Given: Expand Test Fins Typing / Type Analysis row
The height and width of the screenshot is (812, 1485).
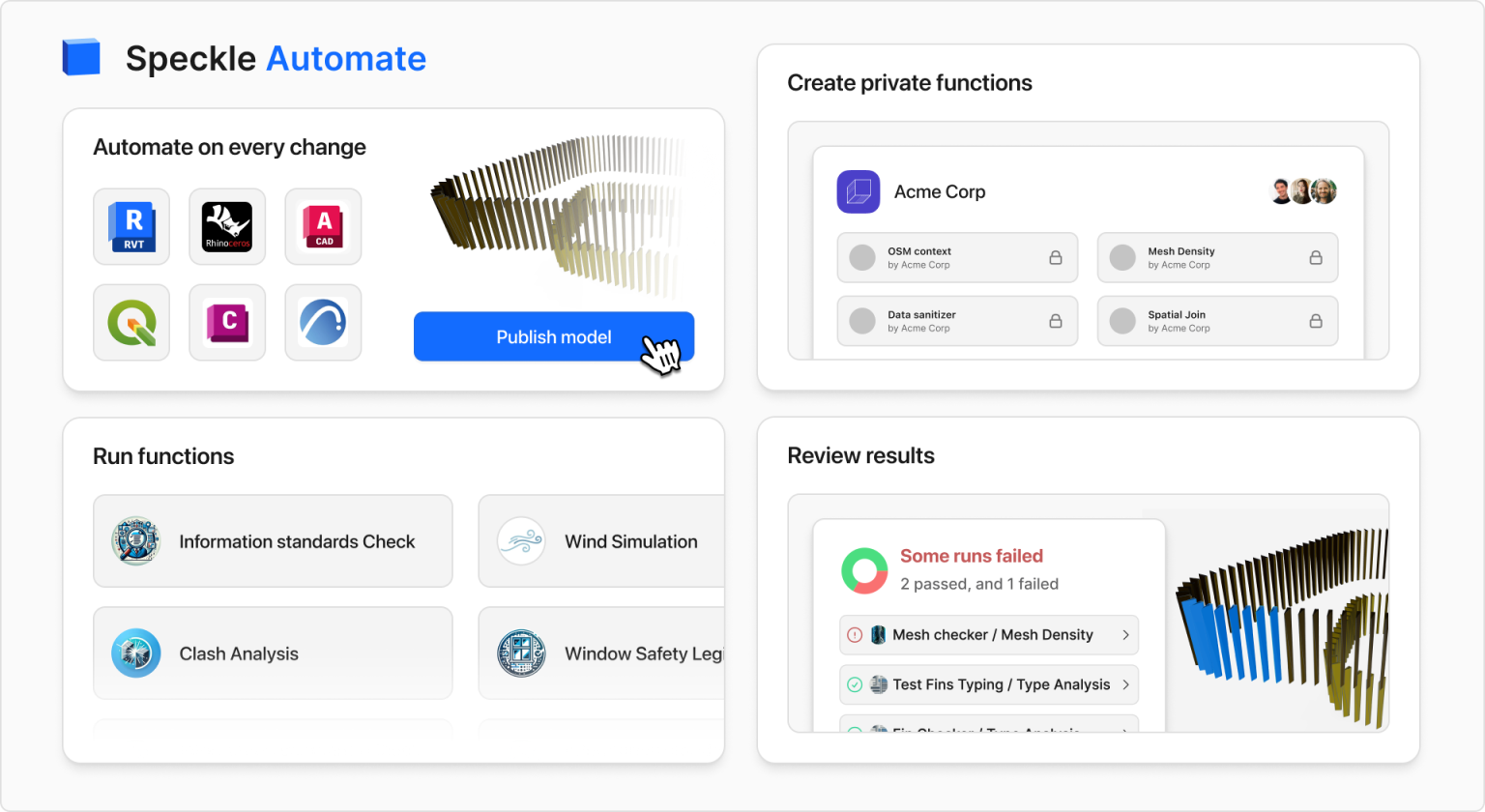Looking at the screenshot, I should tap(989, 684).
